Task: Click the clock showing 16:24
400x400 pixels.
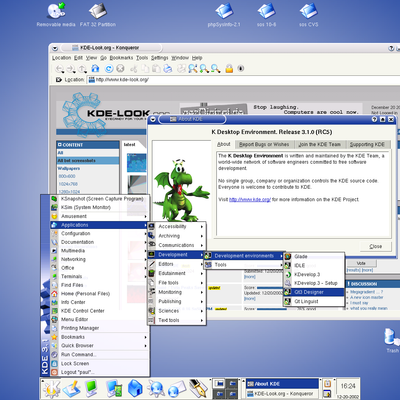Action: (x=348, y=386)
